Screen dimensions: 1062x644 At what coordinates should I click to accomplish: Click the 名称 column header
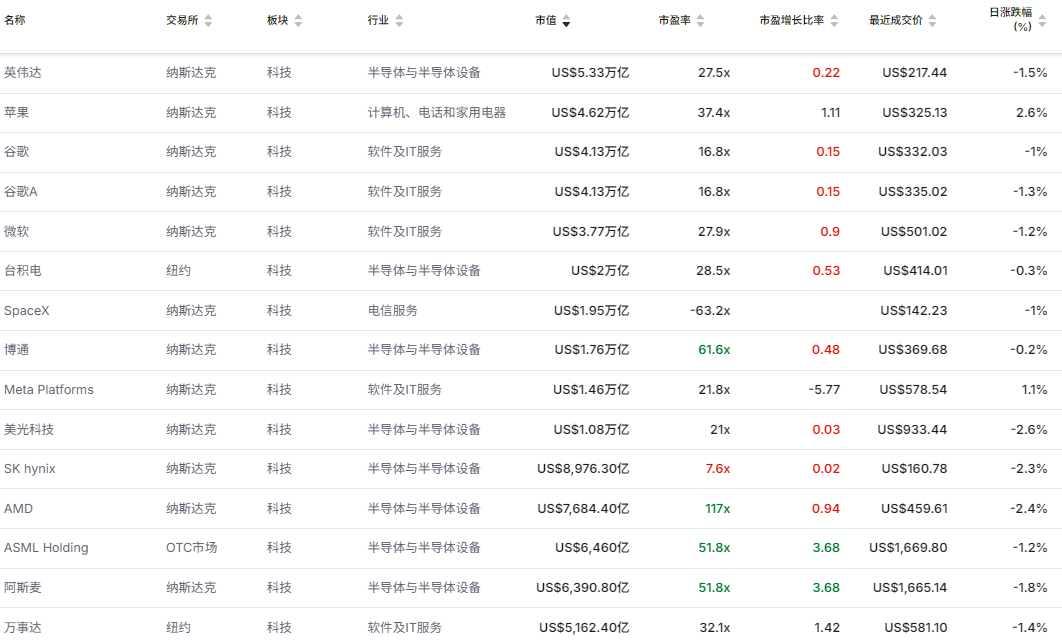[15, 20]
